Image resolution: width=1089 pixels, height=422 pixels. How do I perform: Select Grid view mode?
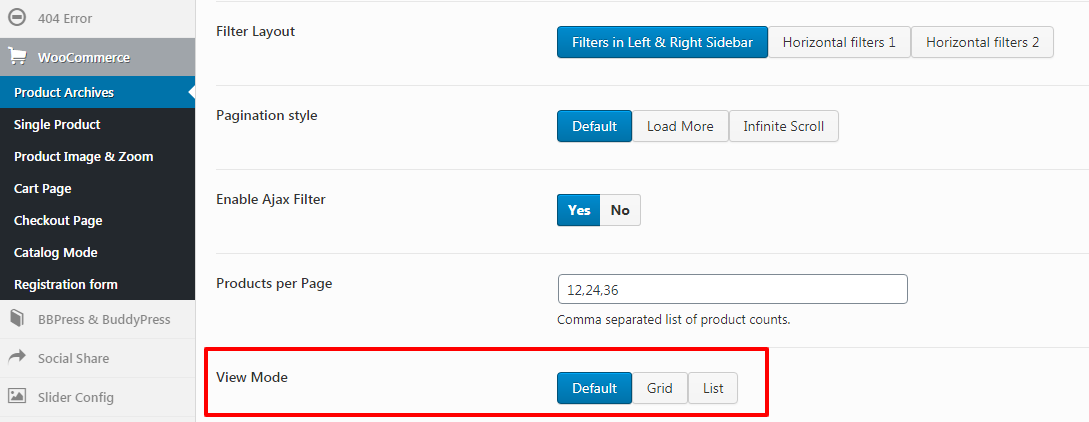click(x=660, y=388)
